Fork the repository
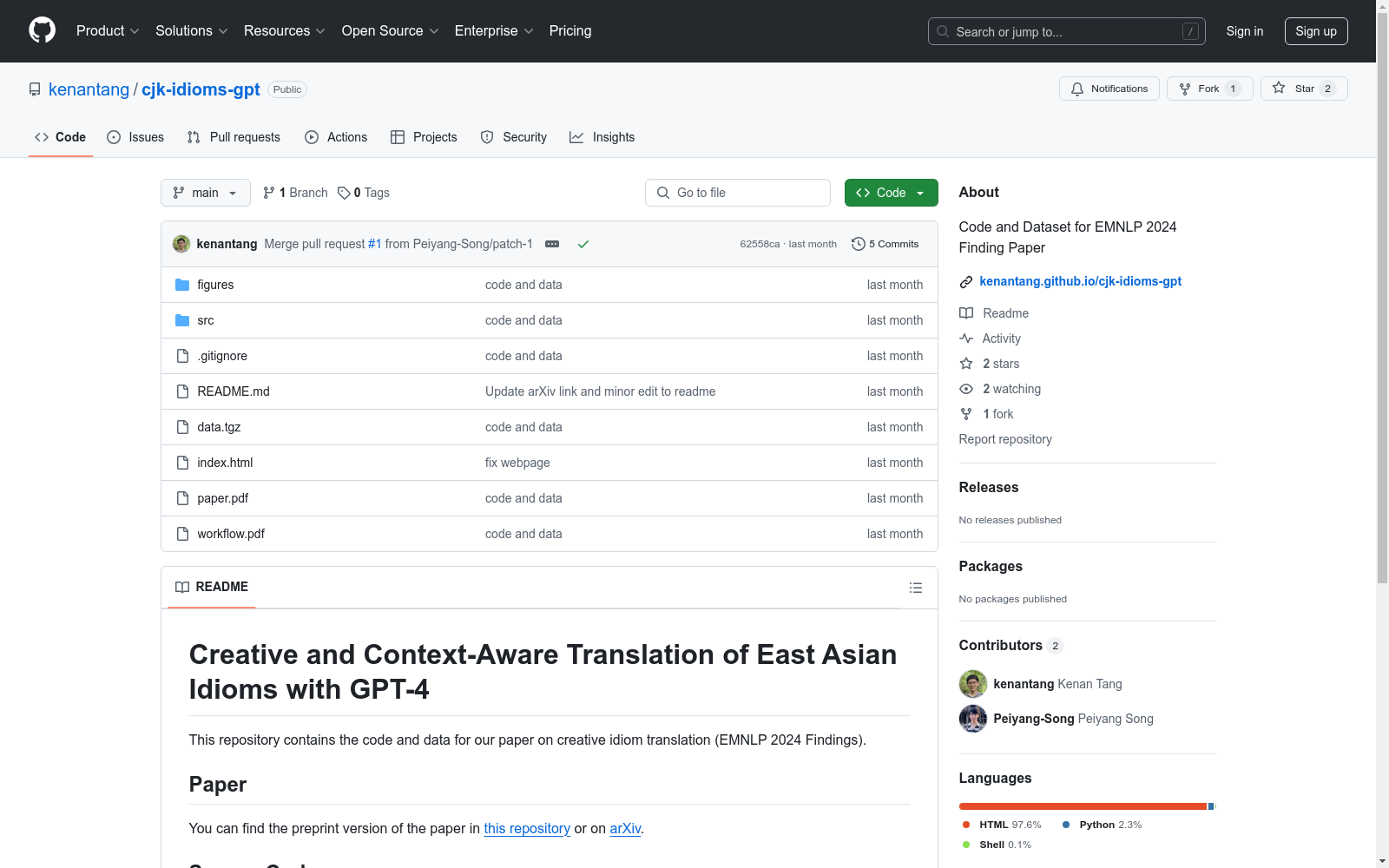Screen dimensions: 1389x868 coord(1210,89)
